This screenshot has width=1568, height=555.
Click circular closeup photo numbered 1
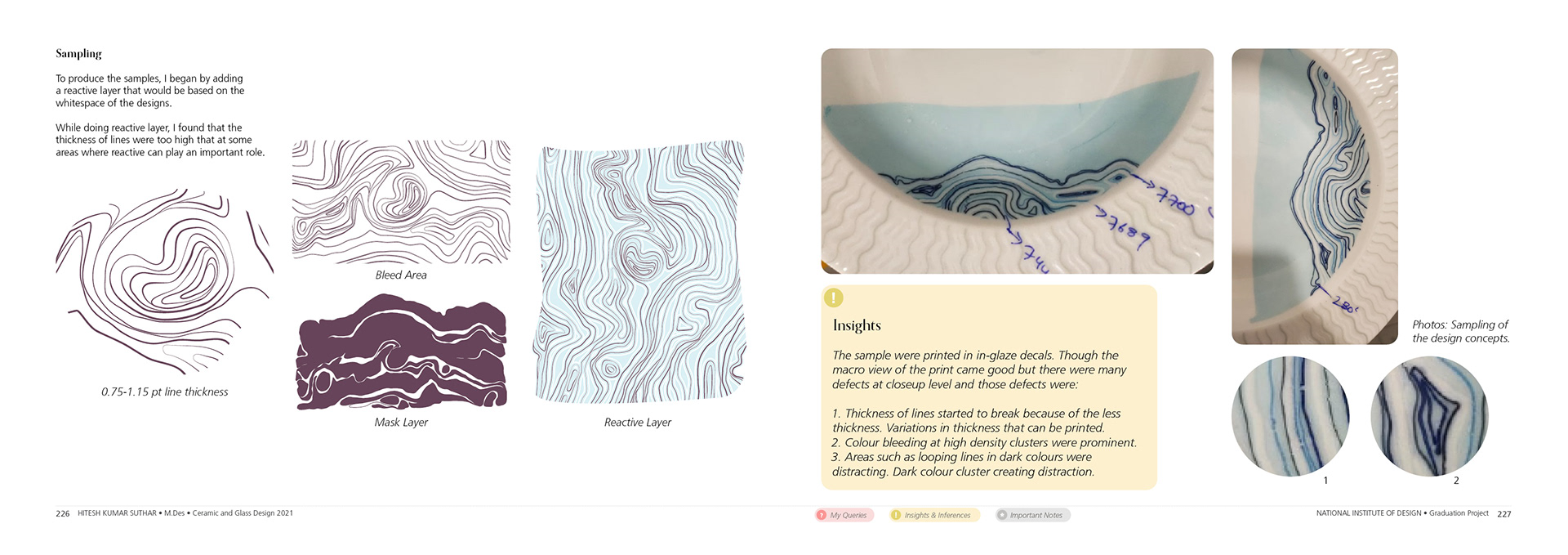(x=1290, y=416)
